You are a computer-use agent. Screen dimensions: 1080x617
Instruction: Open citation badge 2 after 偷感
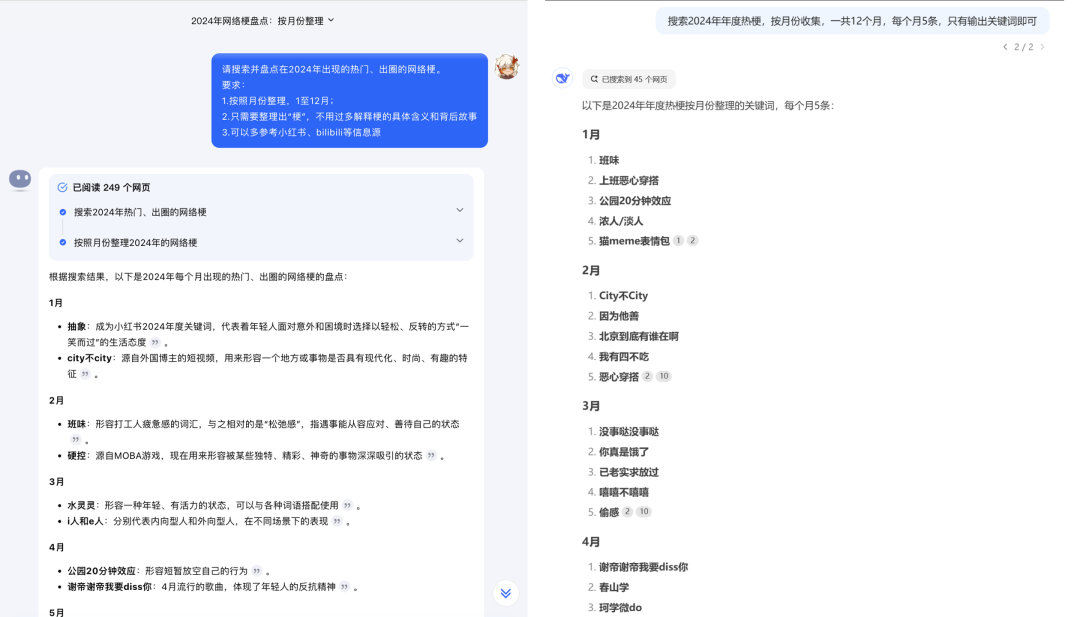point(627,512)
